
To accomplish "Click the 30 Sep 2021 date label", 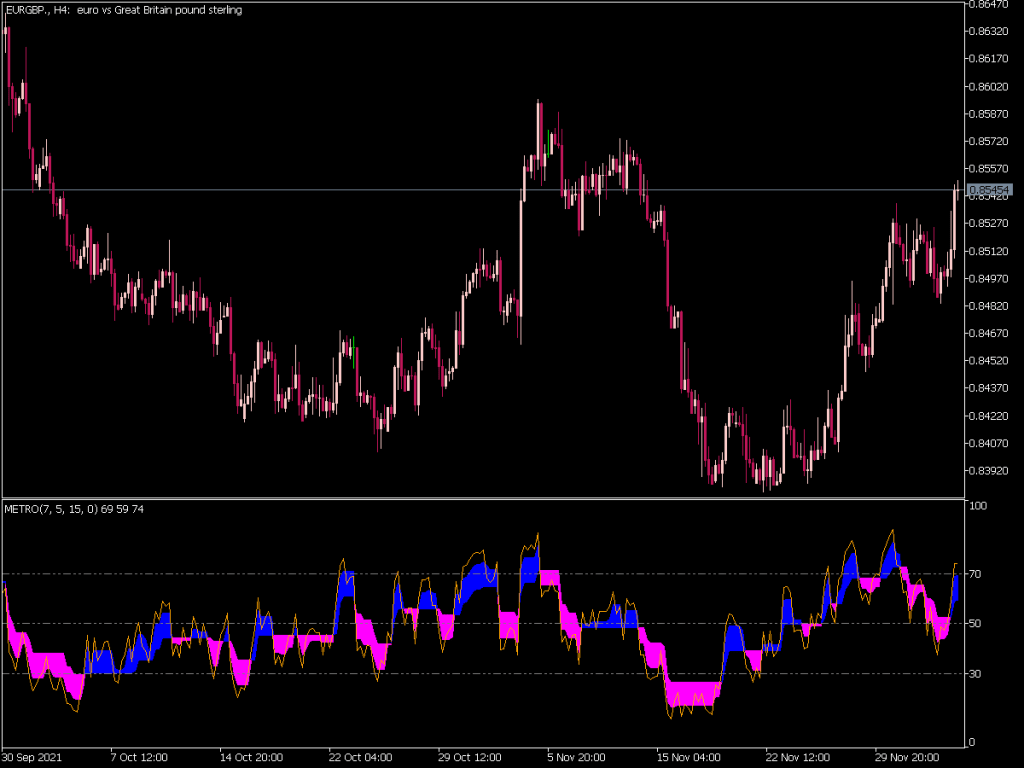I will (x=34, y=757).
